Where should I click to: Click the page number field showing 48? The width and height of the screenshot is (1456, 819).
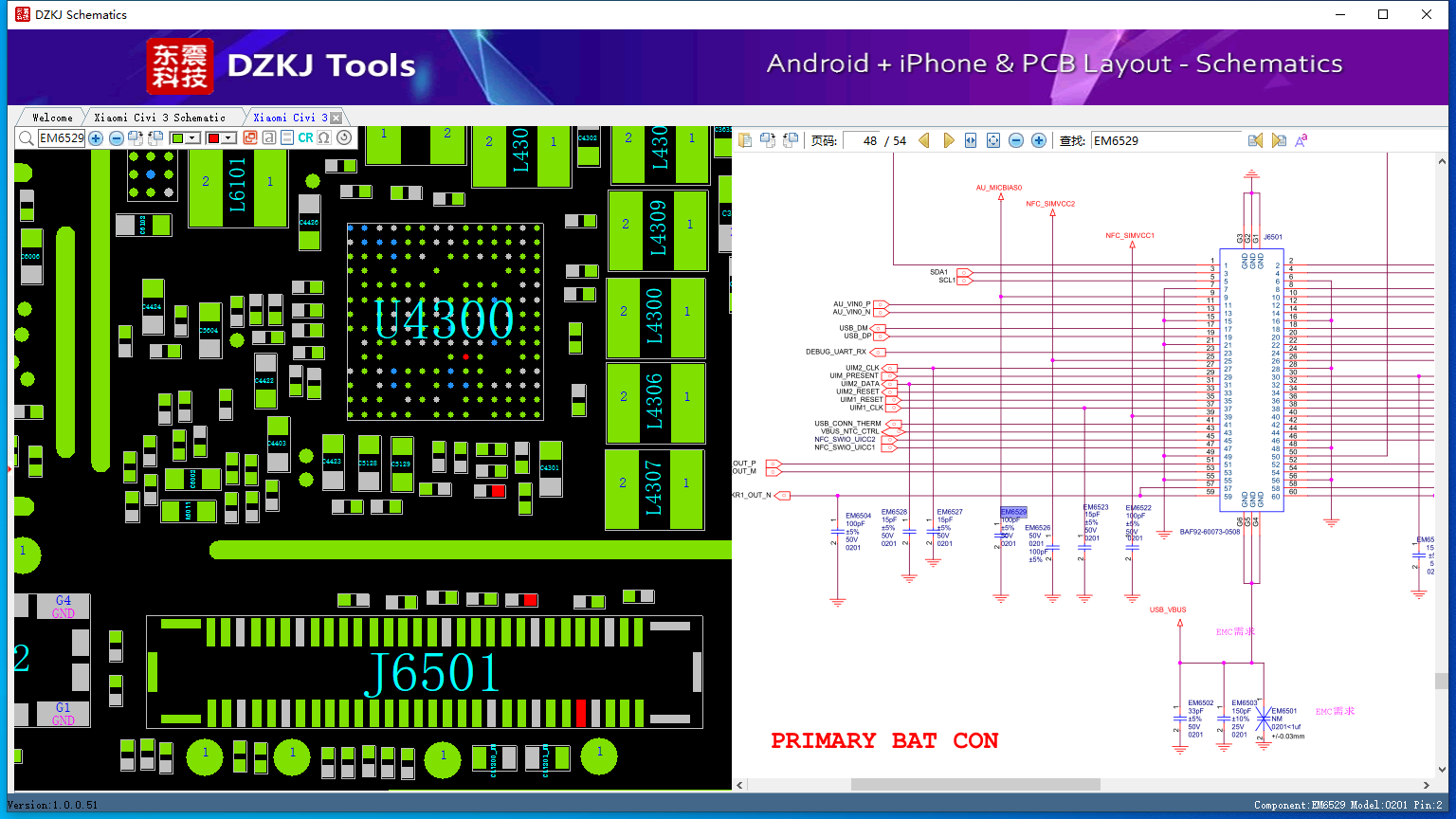861,140
